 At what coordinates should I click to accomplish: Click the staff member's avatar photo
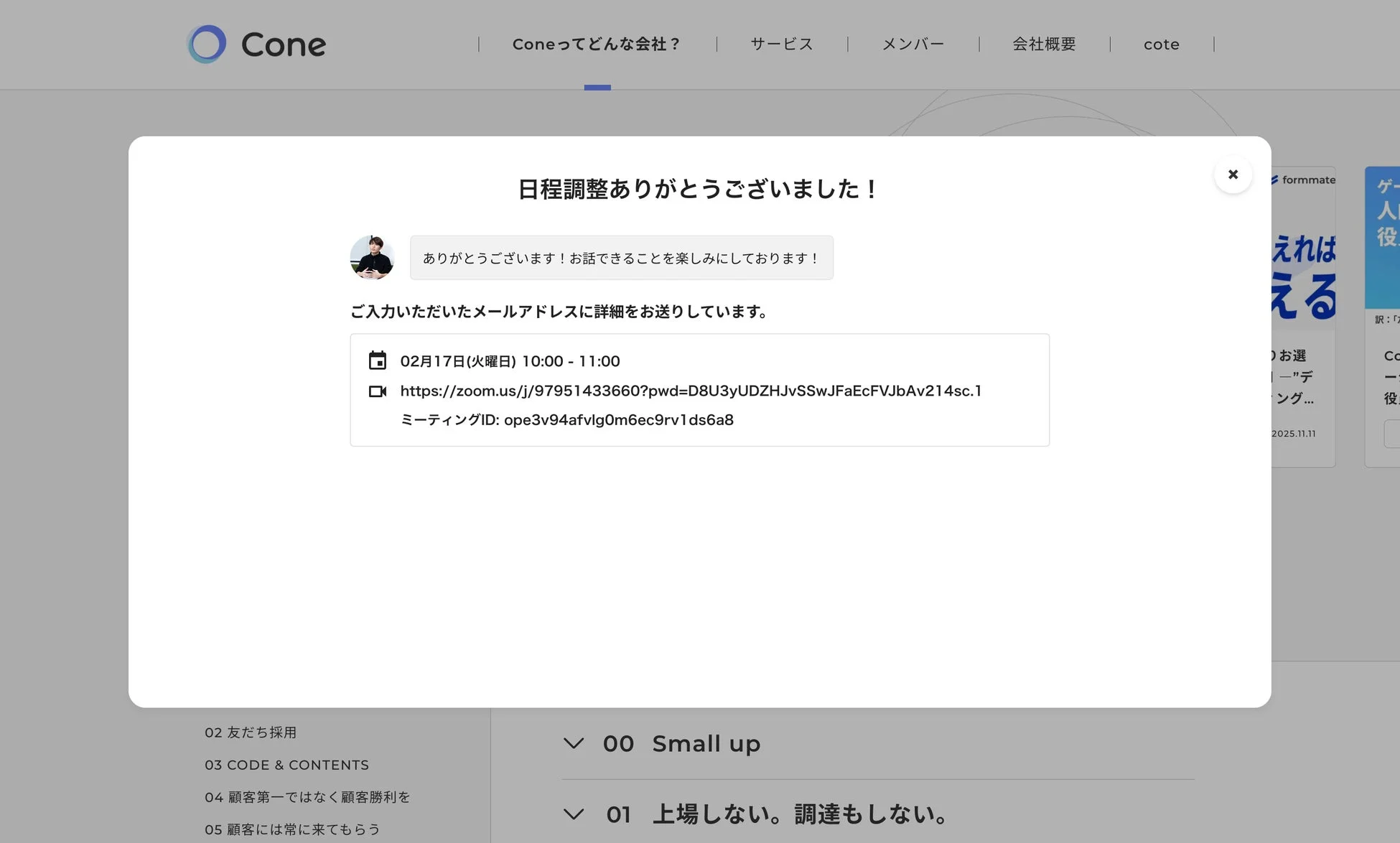(x=371, y=258)
